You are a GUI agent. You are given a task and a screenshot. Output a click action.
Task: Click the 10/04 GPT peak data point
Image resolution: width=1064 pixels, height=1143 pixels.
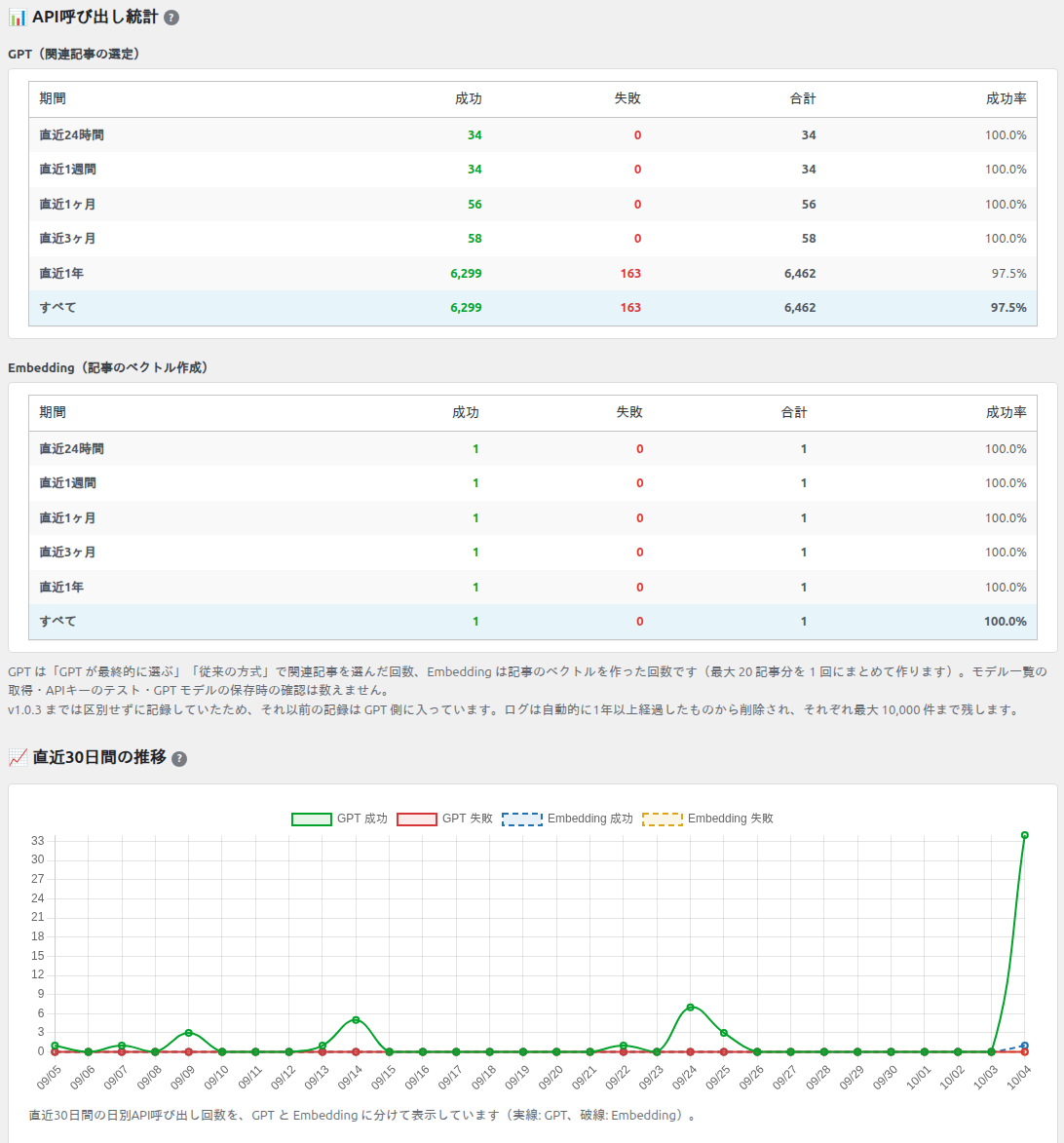coord(1025,835)
